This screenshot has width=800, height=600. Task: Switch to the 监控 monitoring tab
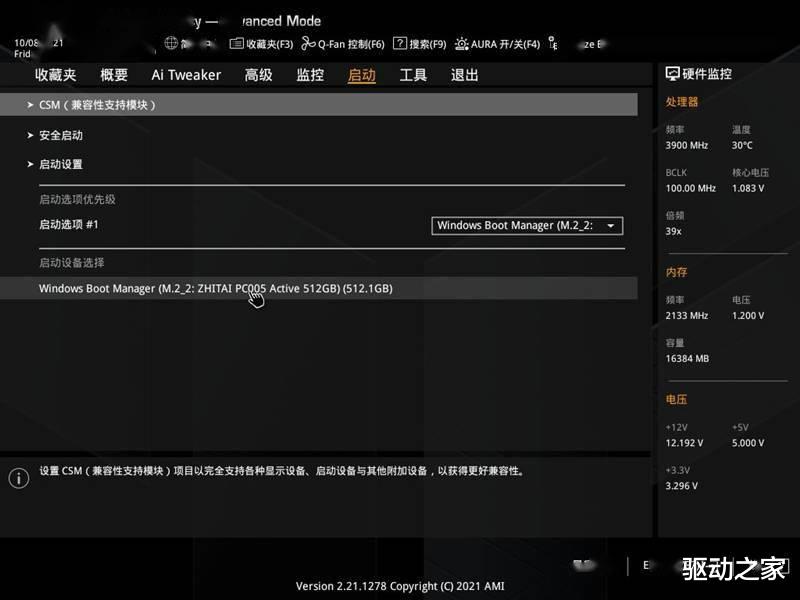point(308,74)
